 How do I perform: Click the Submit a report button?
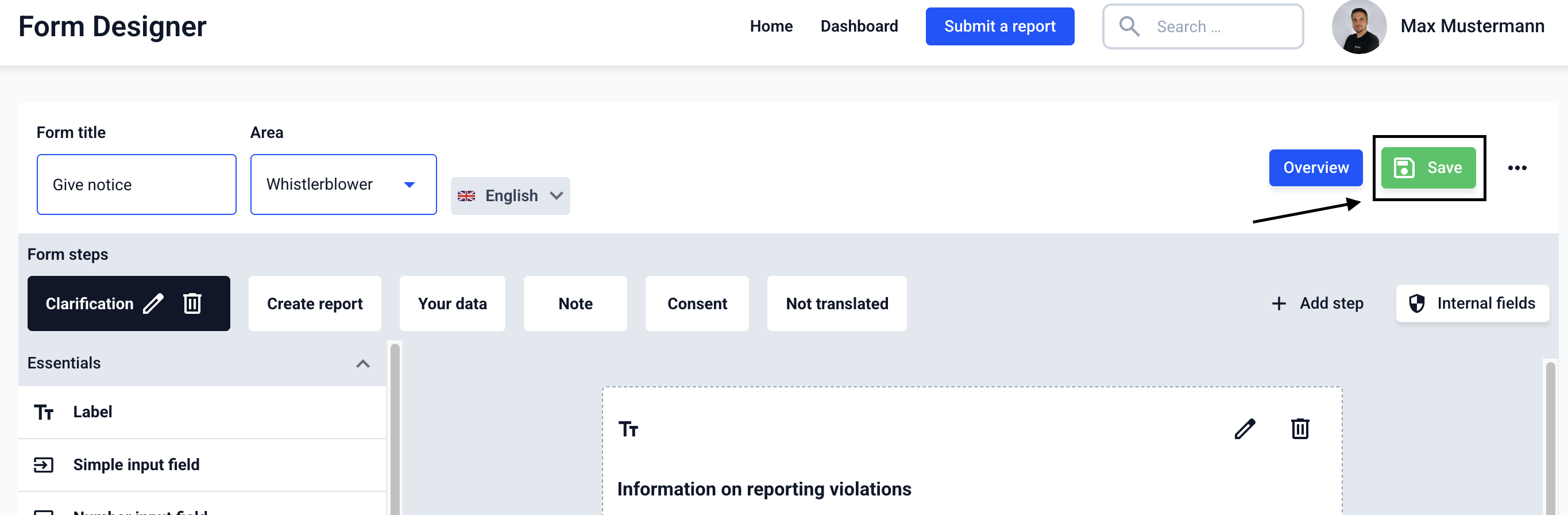tap(999, 26)
